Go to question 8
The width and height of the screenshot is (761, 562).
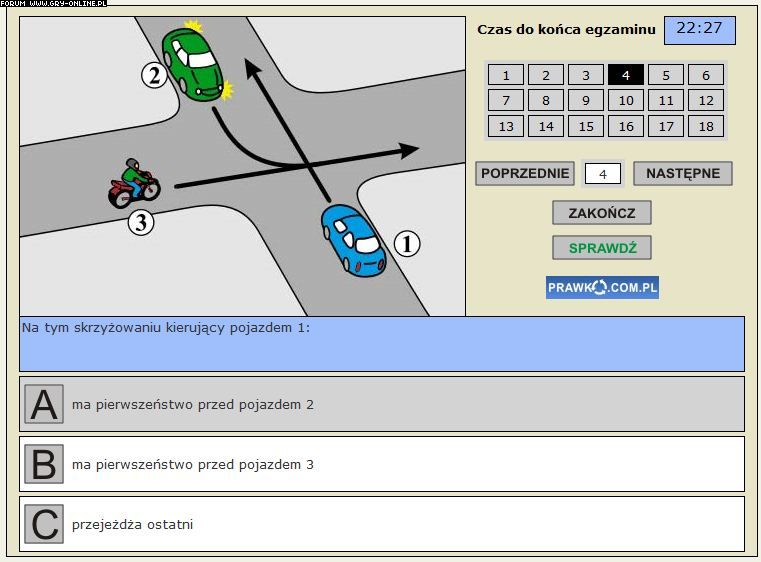click(x=546, y=100)
